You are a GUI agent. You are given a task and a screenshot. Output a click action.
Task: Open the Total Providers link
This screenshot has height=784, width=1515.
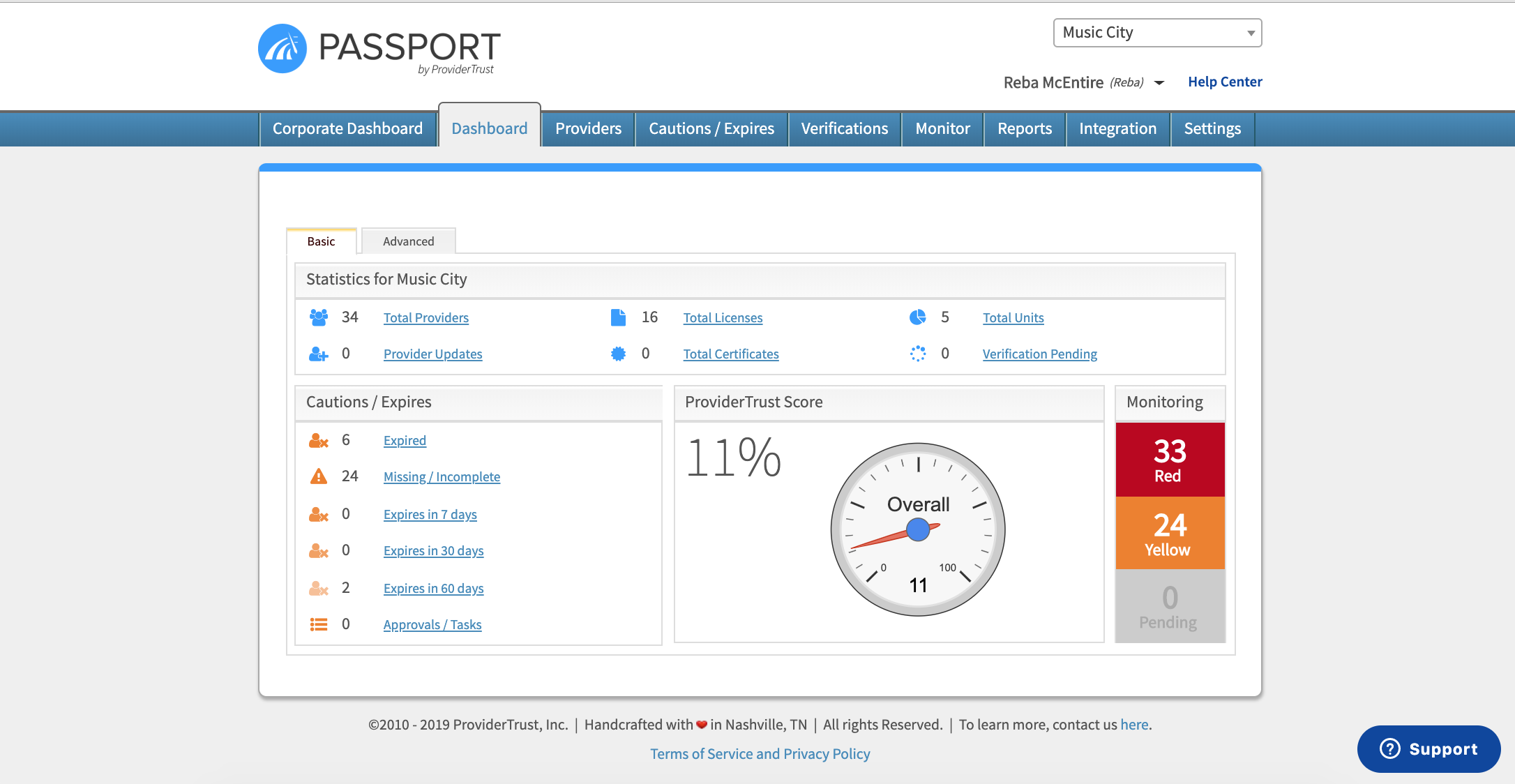426,318
